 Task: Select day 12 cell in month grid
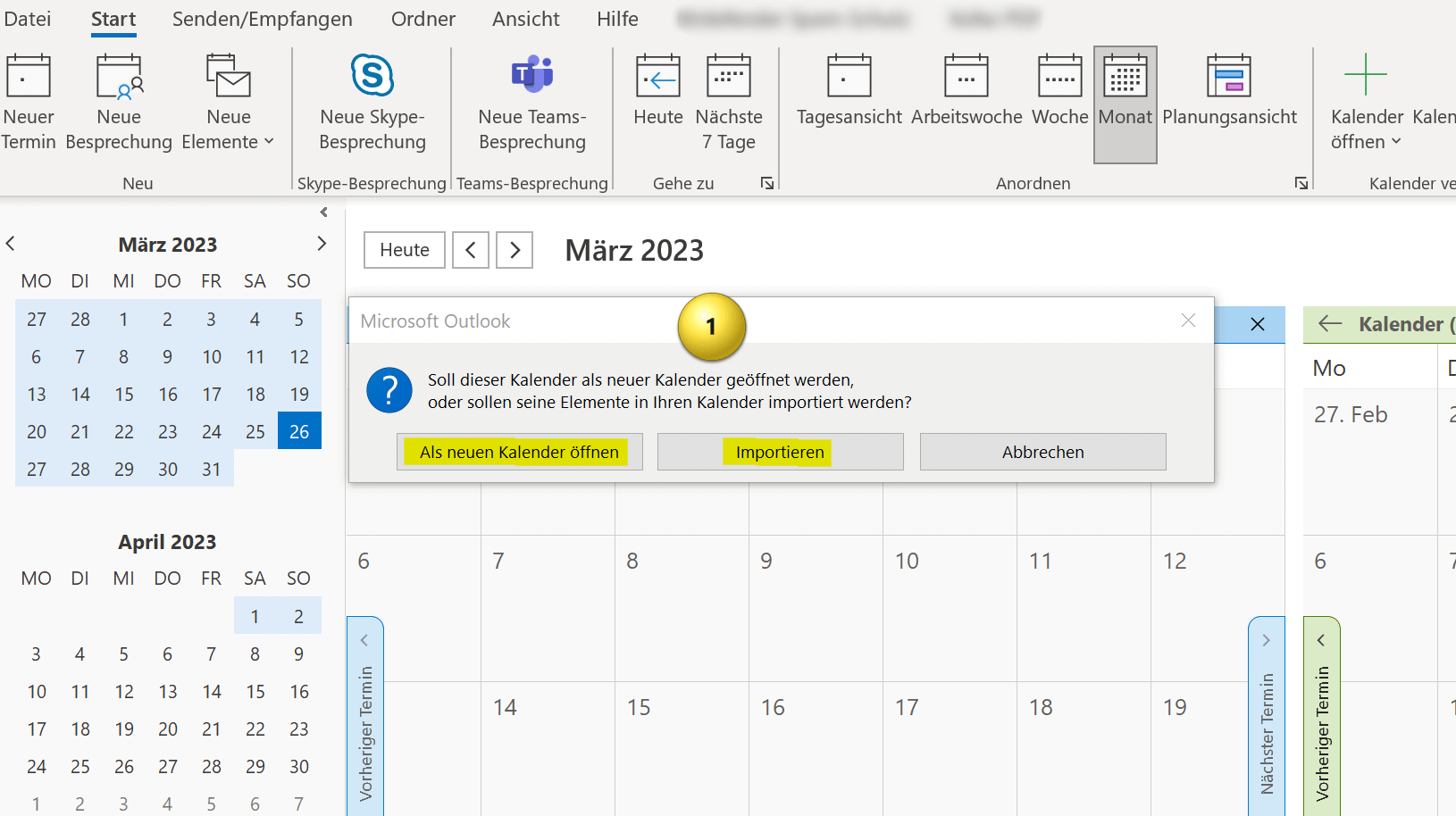point(1218,609)
